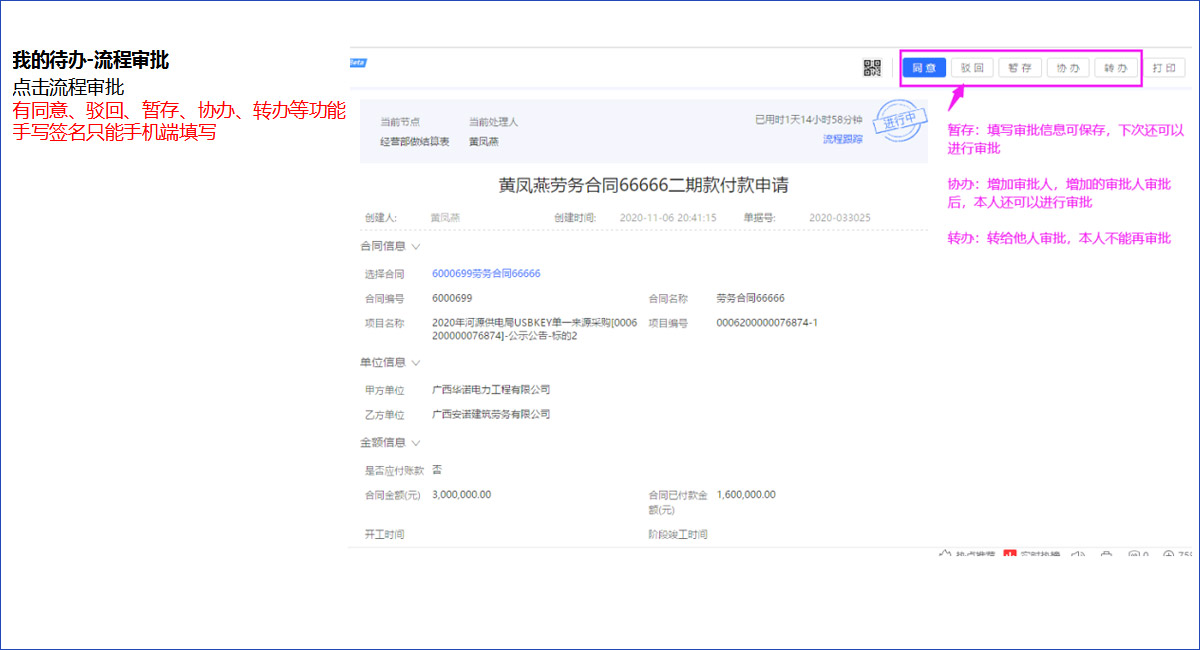Click the slide heading 我的待办-流程审批
This screenshot has height=650, width=1200.
tap(90, 61)
